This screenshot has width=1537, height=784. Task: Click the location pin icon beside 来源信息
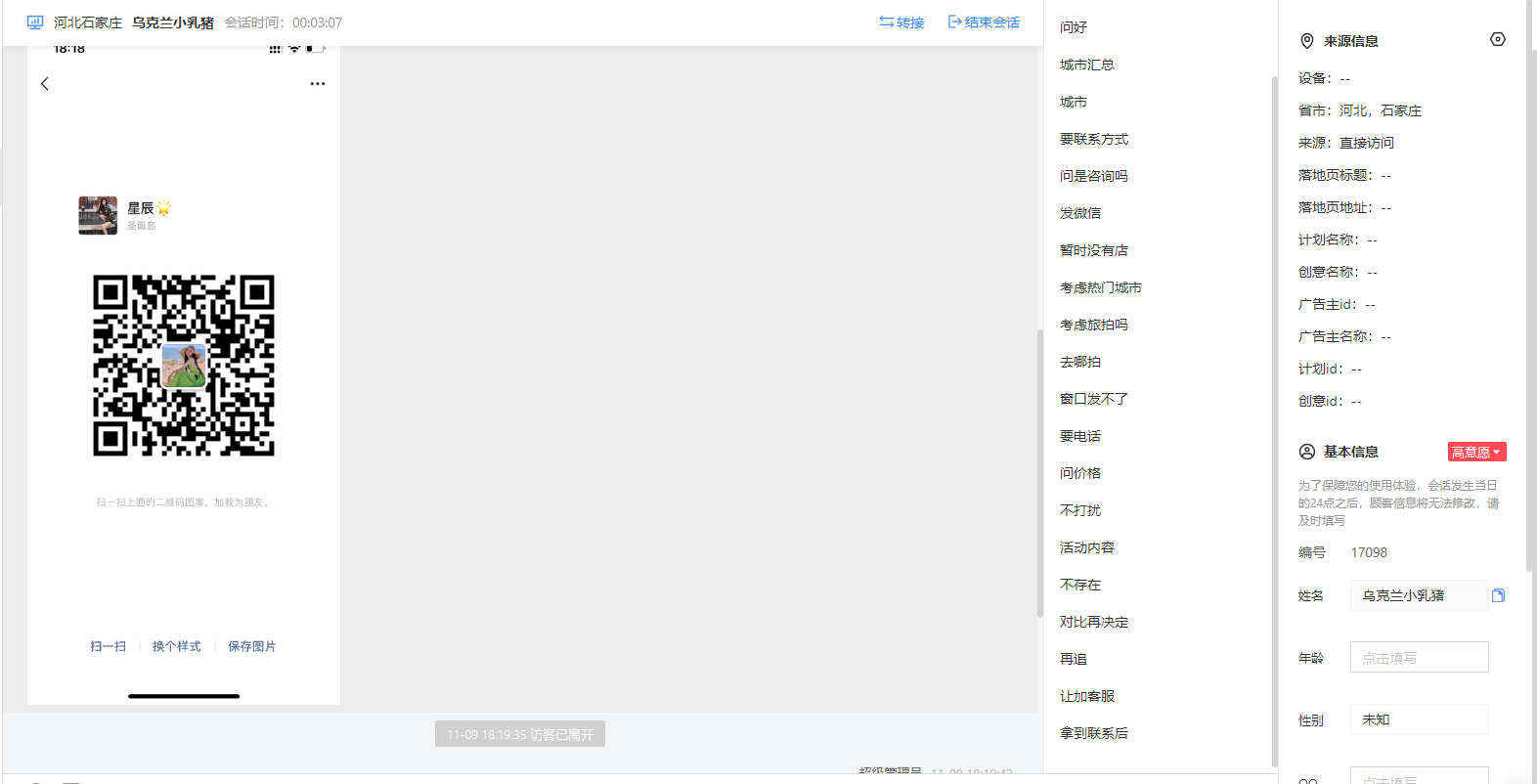click(x=1307, y=41)
